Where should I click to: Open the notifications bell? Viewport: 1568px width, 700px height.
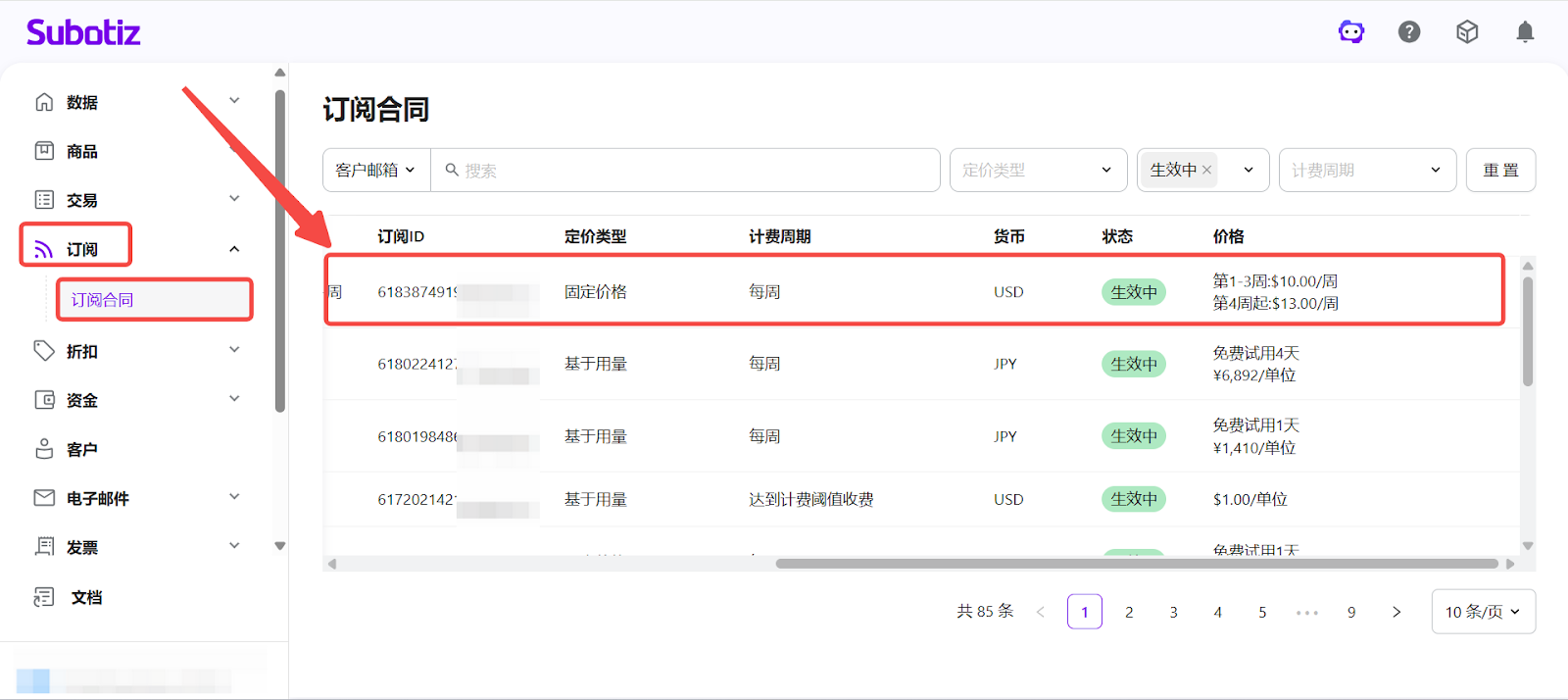[x=1525, y=32]
